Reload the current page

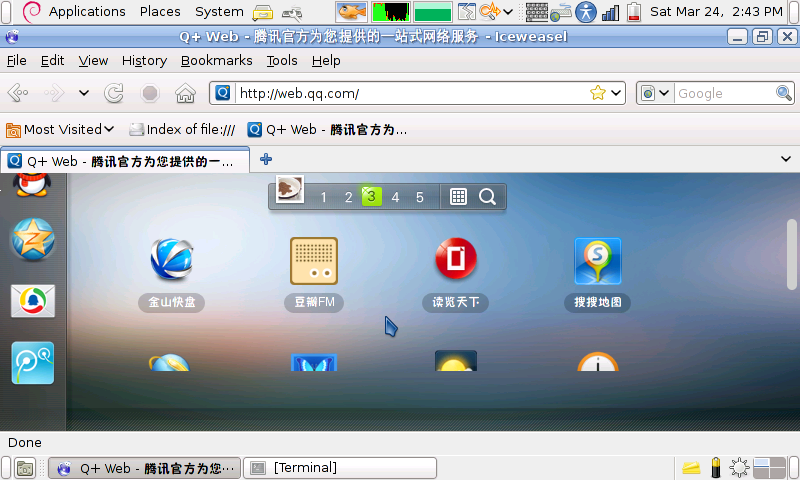pos(114,93)
